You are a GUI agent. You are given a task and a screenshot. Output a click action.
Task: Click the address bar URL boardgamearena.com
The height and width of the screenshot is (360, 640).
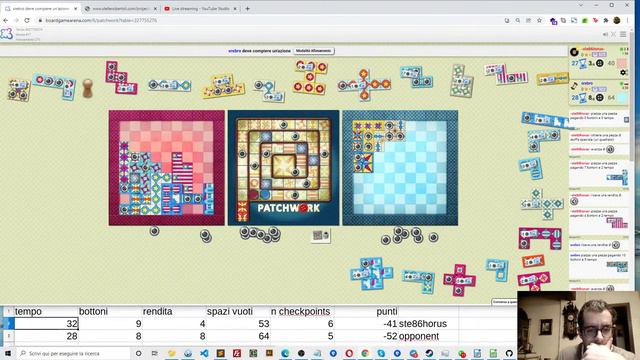[x=101, y=20]
